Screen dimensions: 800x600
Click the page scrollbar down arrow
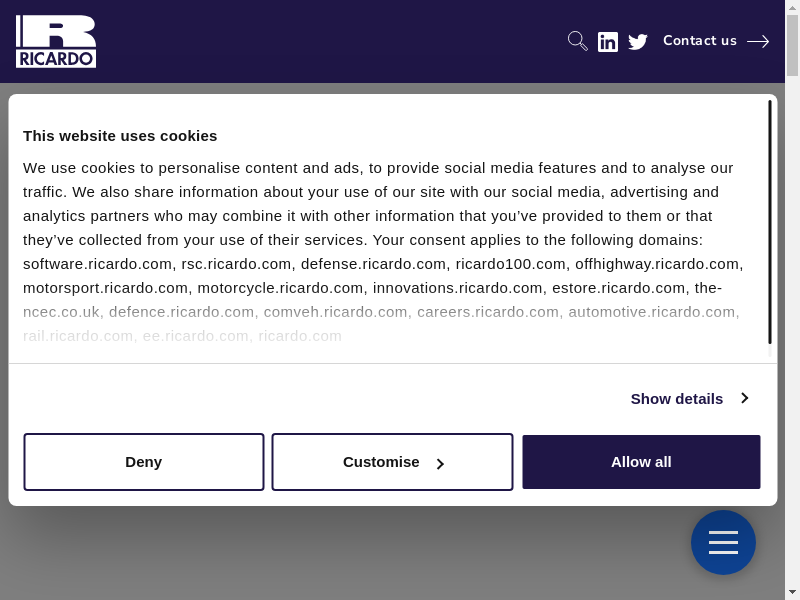792,591
